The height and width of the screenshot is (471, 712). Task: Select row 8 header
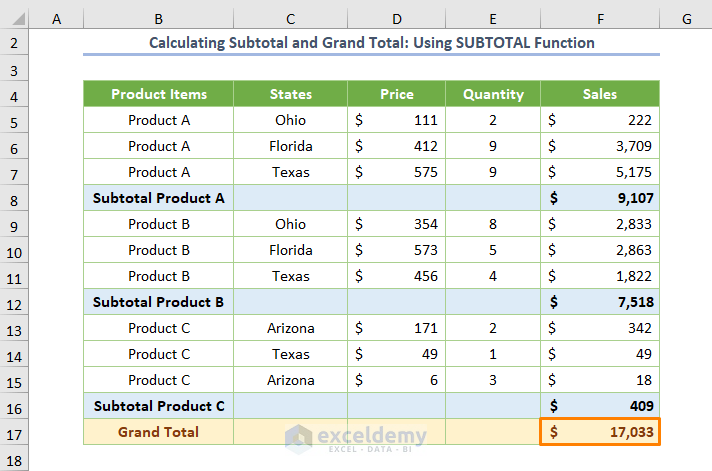(14, 198)
